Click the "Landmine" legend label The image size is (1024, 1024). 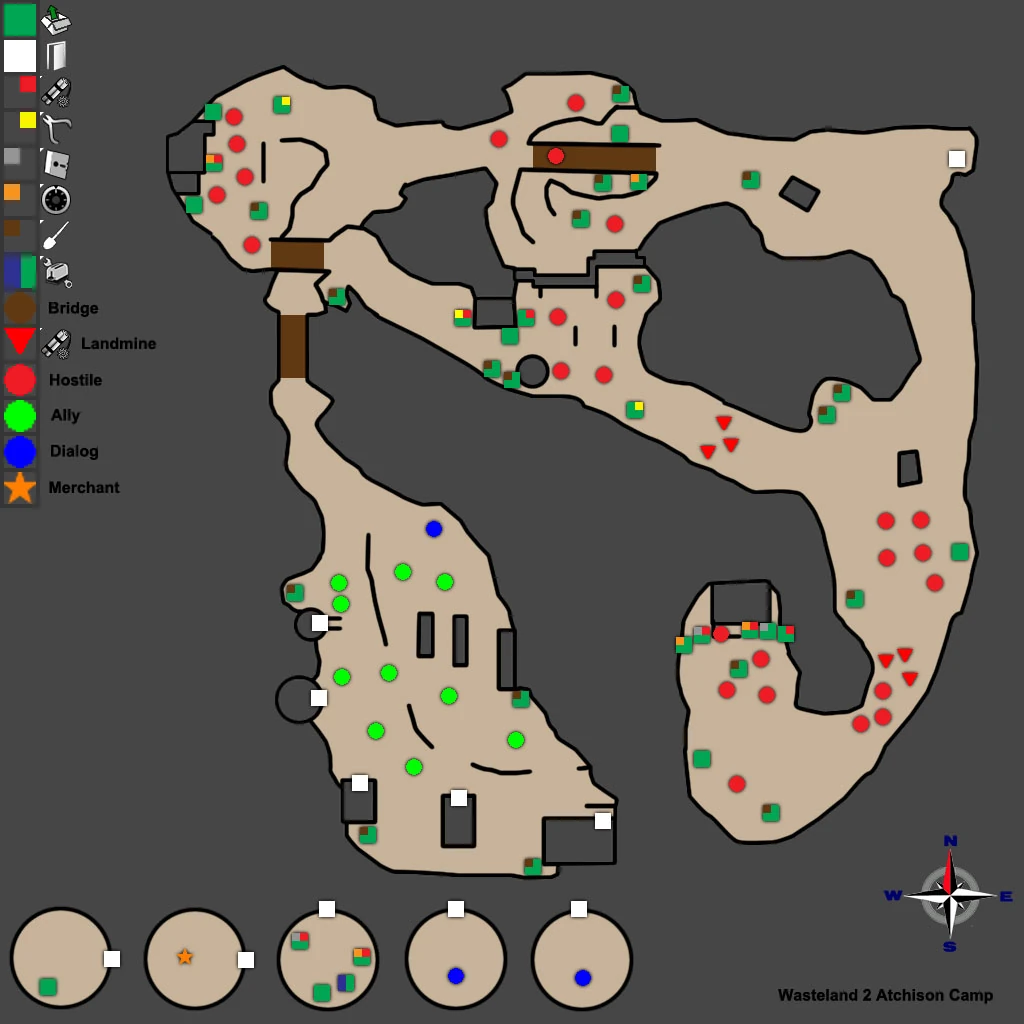118,344
